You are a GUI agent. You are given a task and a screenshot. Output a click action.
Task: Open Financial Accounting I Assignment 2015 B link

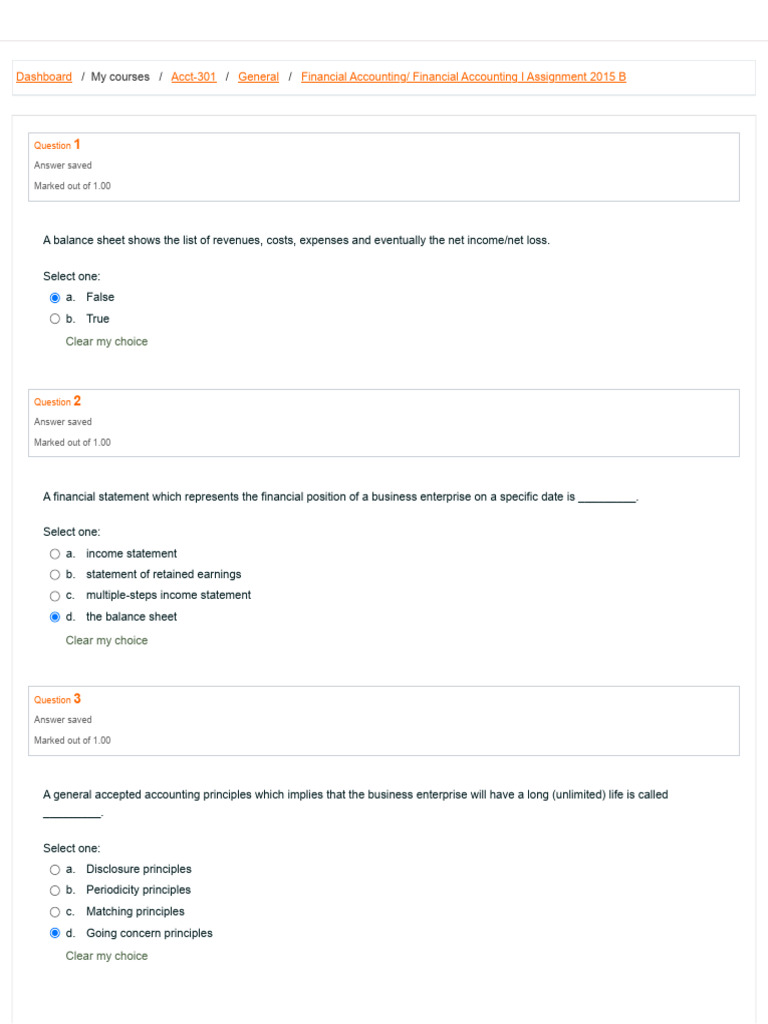coord(463,77)
